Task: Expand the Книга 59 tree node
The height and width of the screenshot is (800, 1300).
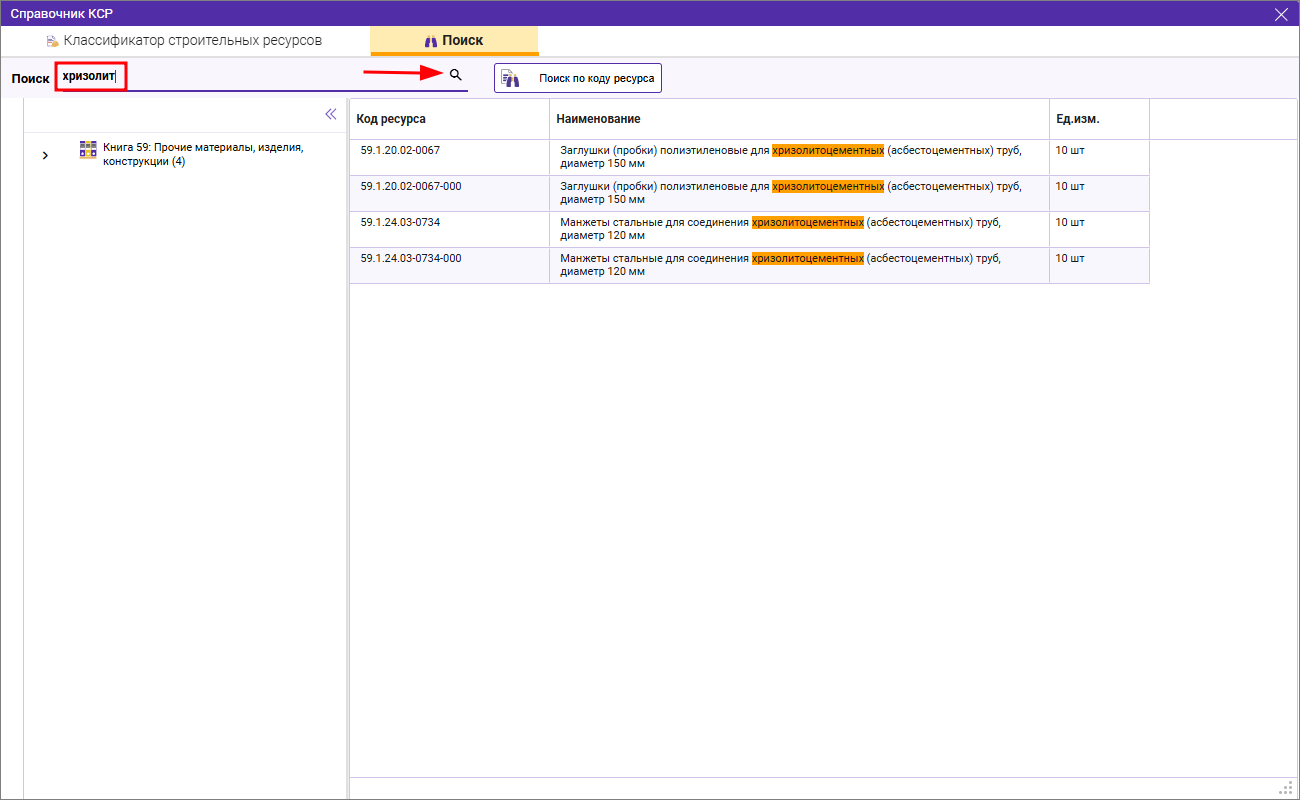Action: point(45,155)
